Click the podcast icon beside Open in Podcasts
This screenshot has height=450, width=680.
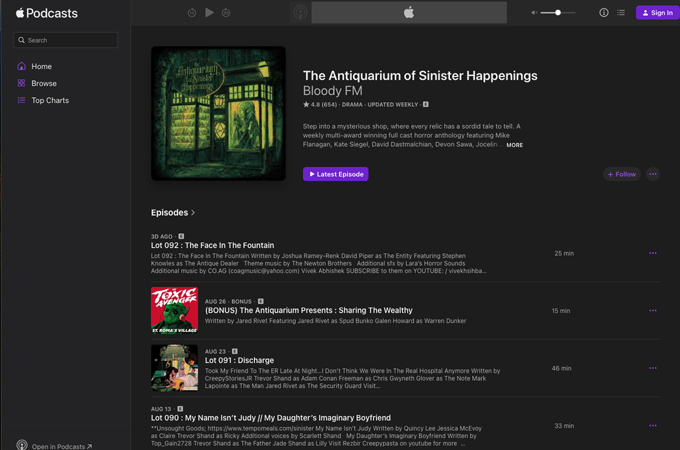[x=22, y=445]
